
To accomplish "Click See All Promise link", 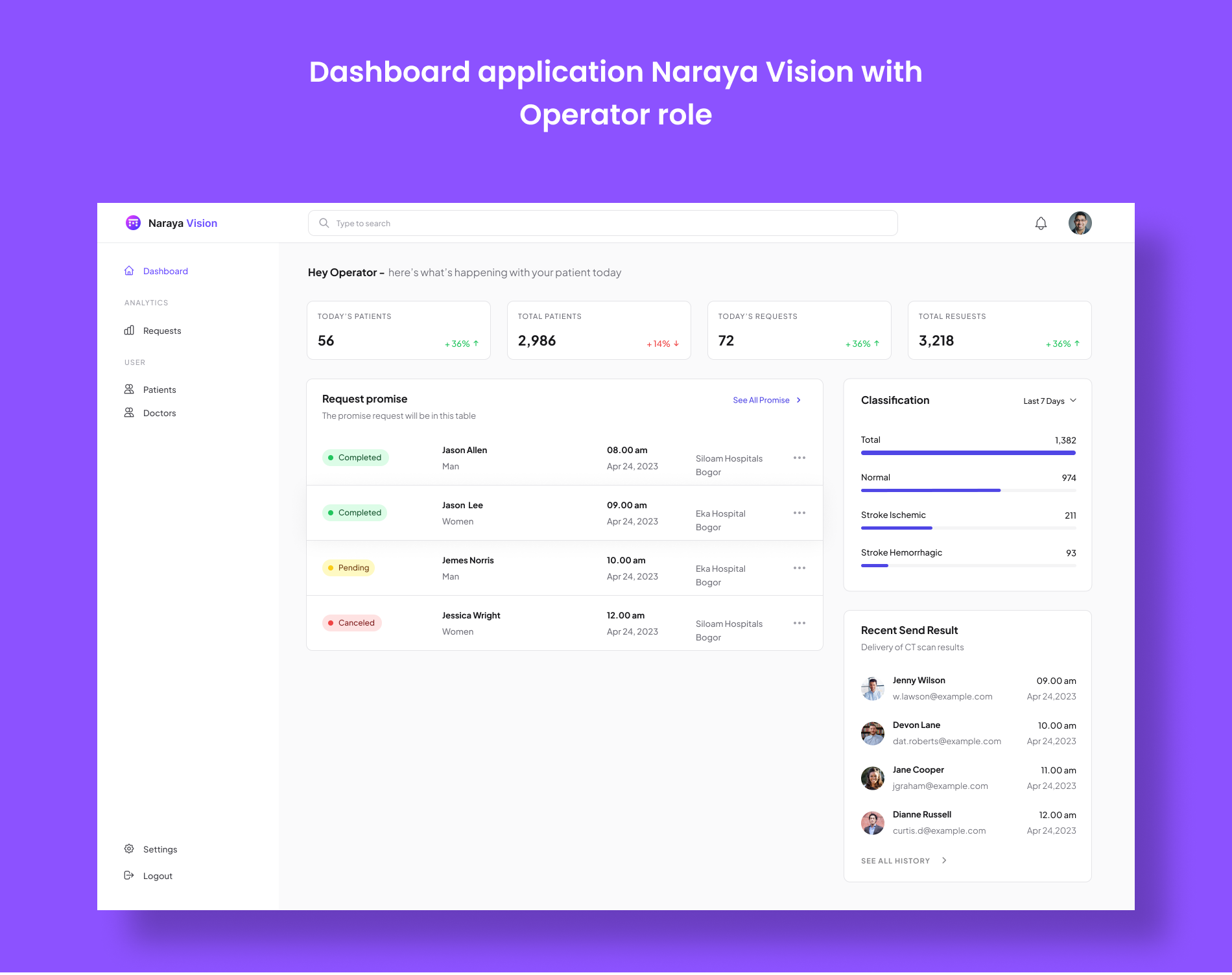I will [761, 400].
